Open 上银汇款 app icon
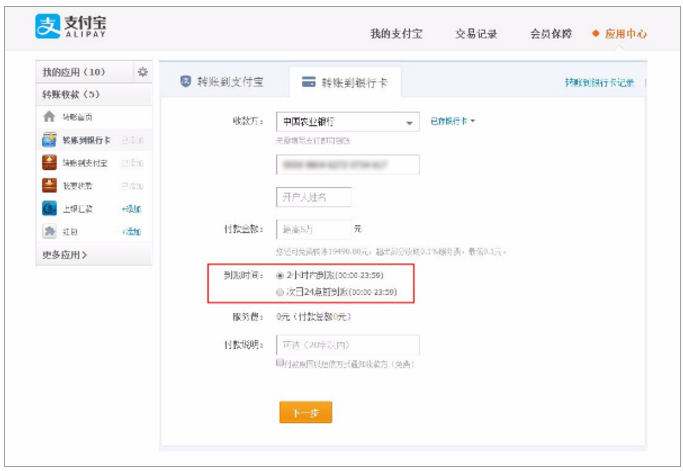Viewport: 683px width, 471px height. point(49,208)
